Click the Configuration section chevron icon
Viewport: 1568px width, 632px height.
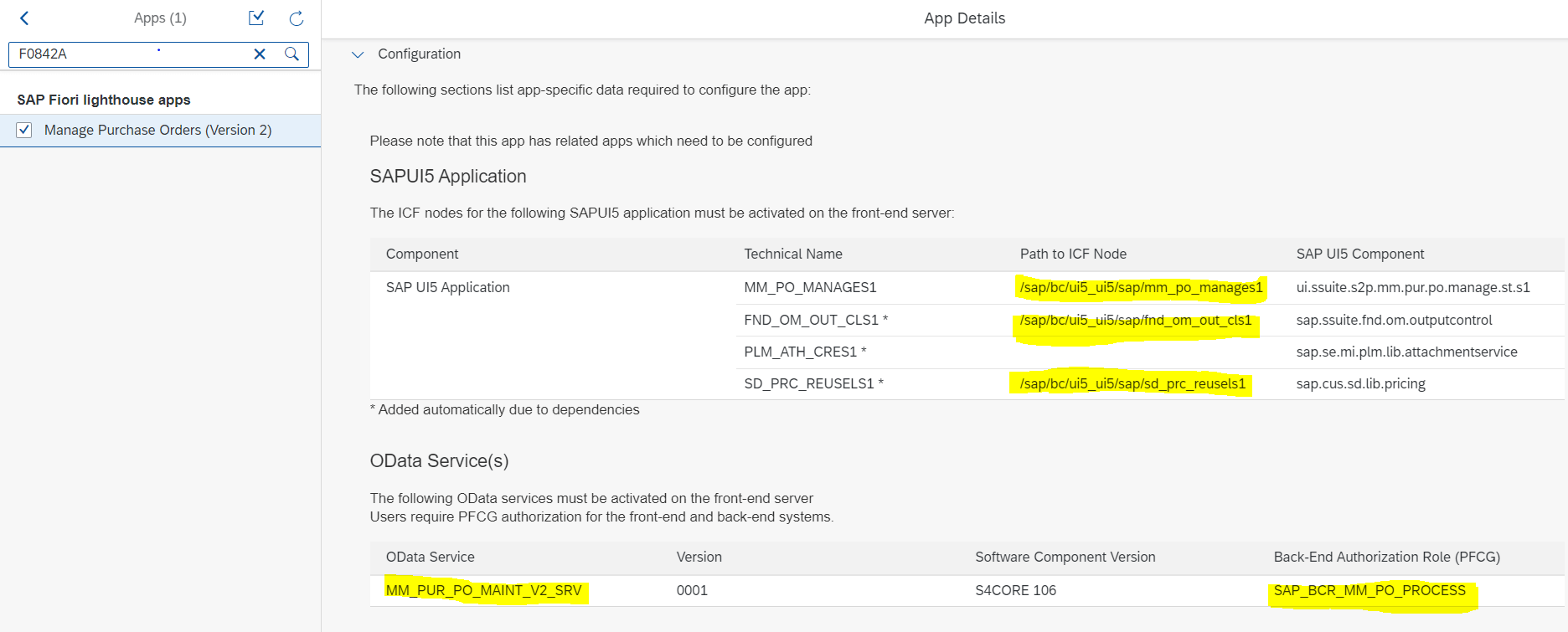coord(358,54)
